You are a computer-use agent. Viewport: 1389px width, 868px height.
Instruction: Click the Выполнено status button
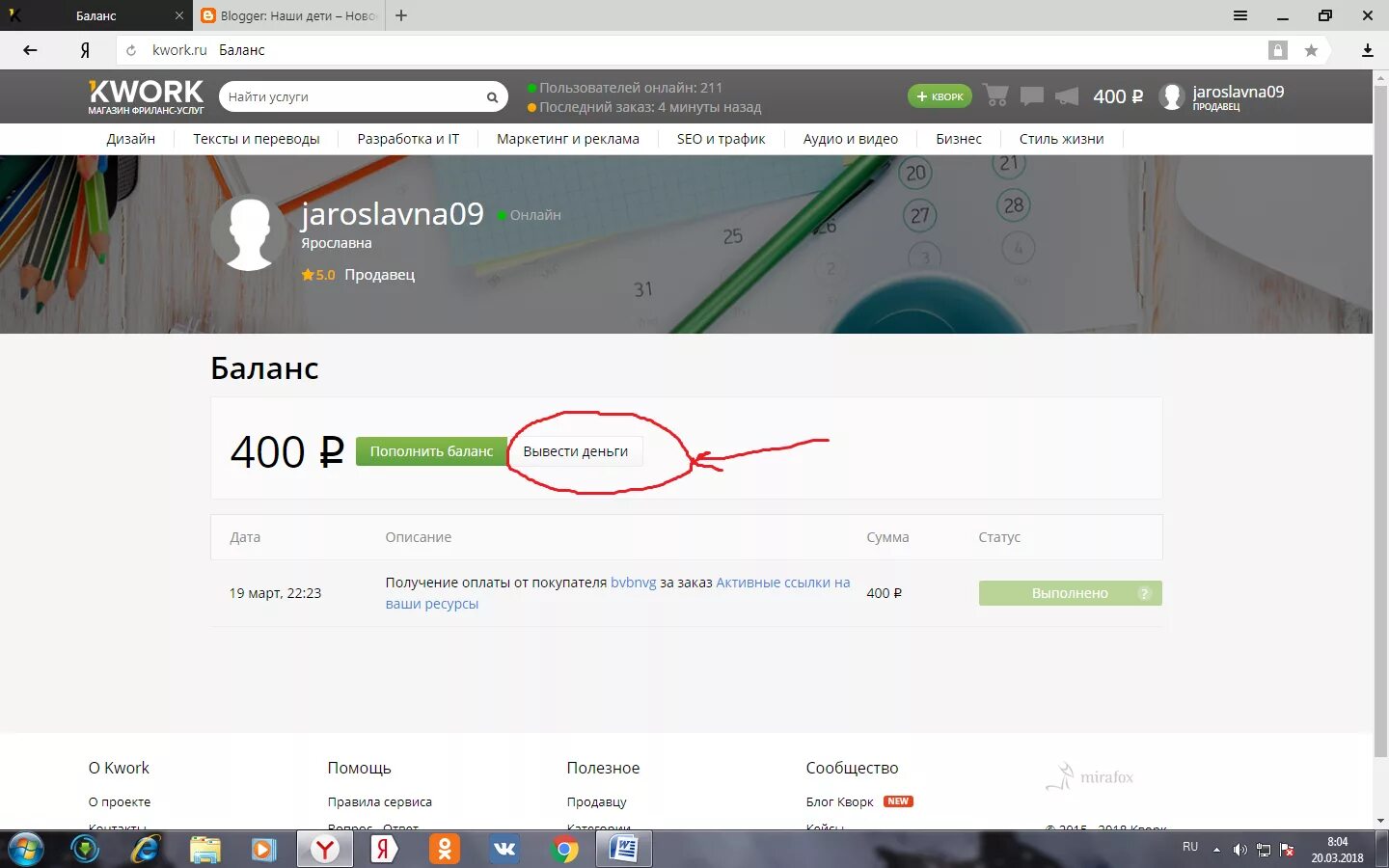[x=1070, y=593]
